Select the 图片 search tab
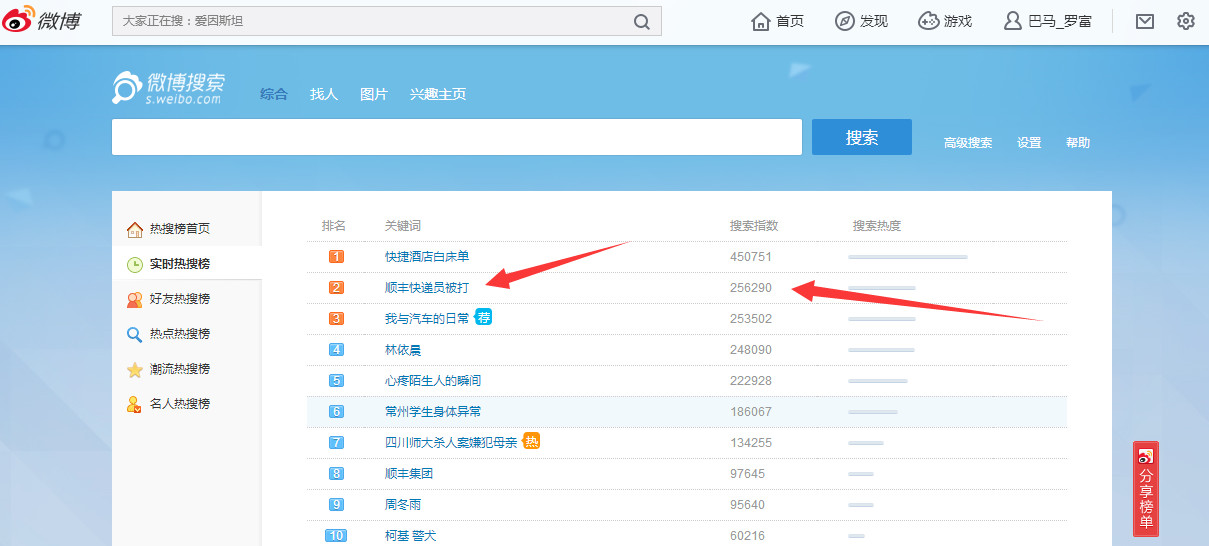The image size is (1209, 546). tap(374, 94)
